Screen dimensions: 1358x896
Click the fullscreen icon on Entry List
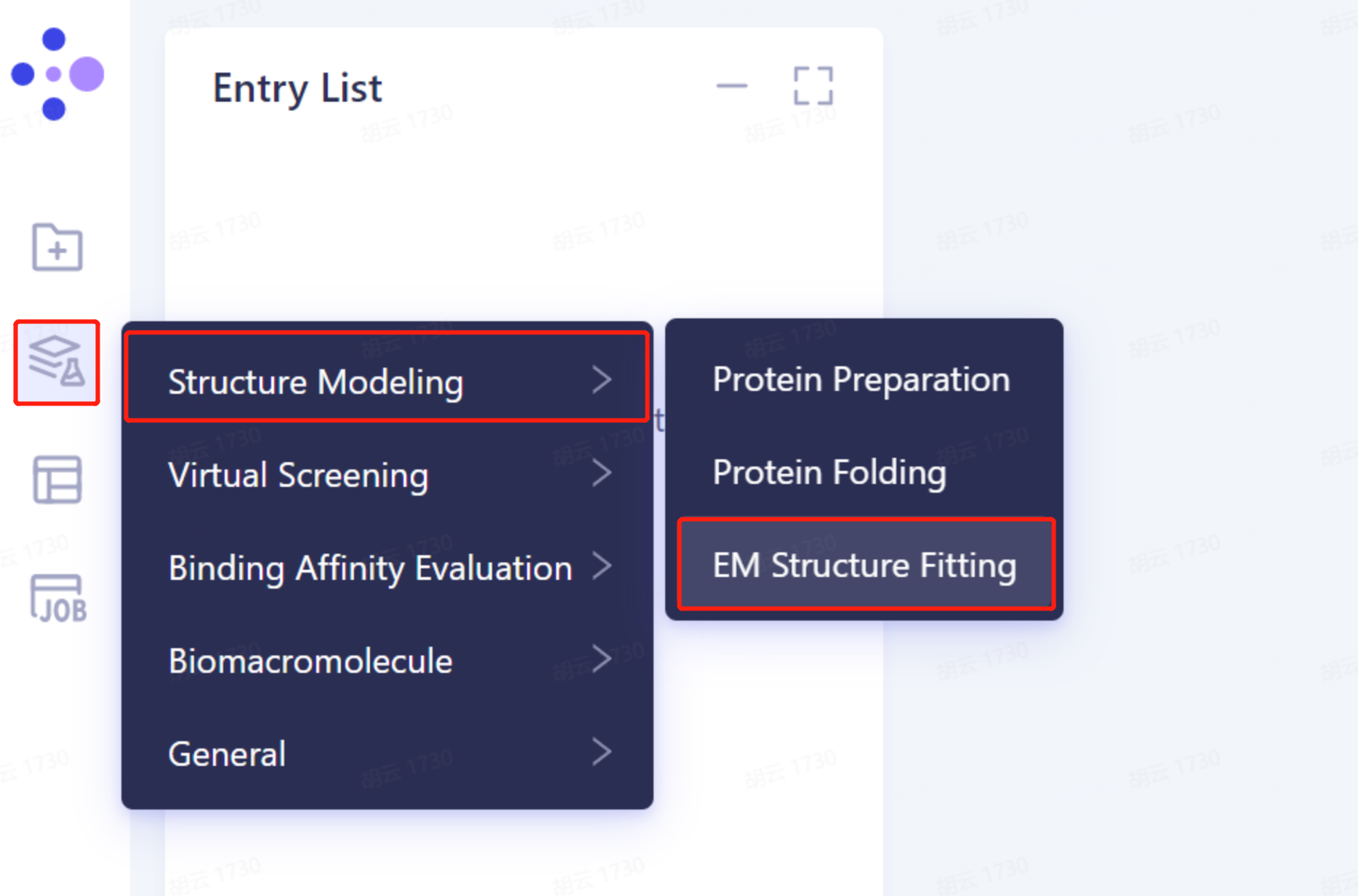point(812,85)
